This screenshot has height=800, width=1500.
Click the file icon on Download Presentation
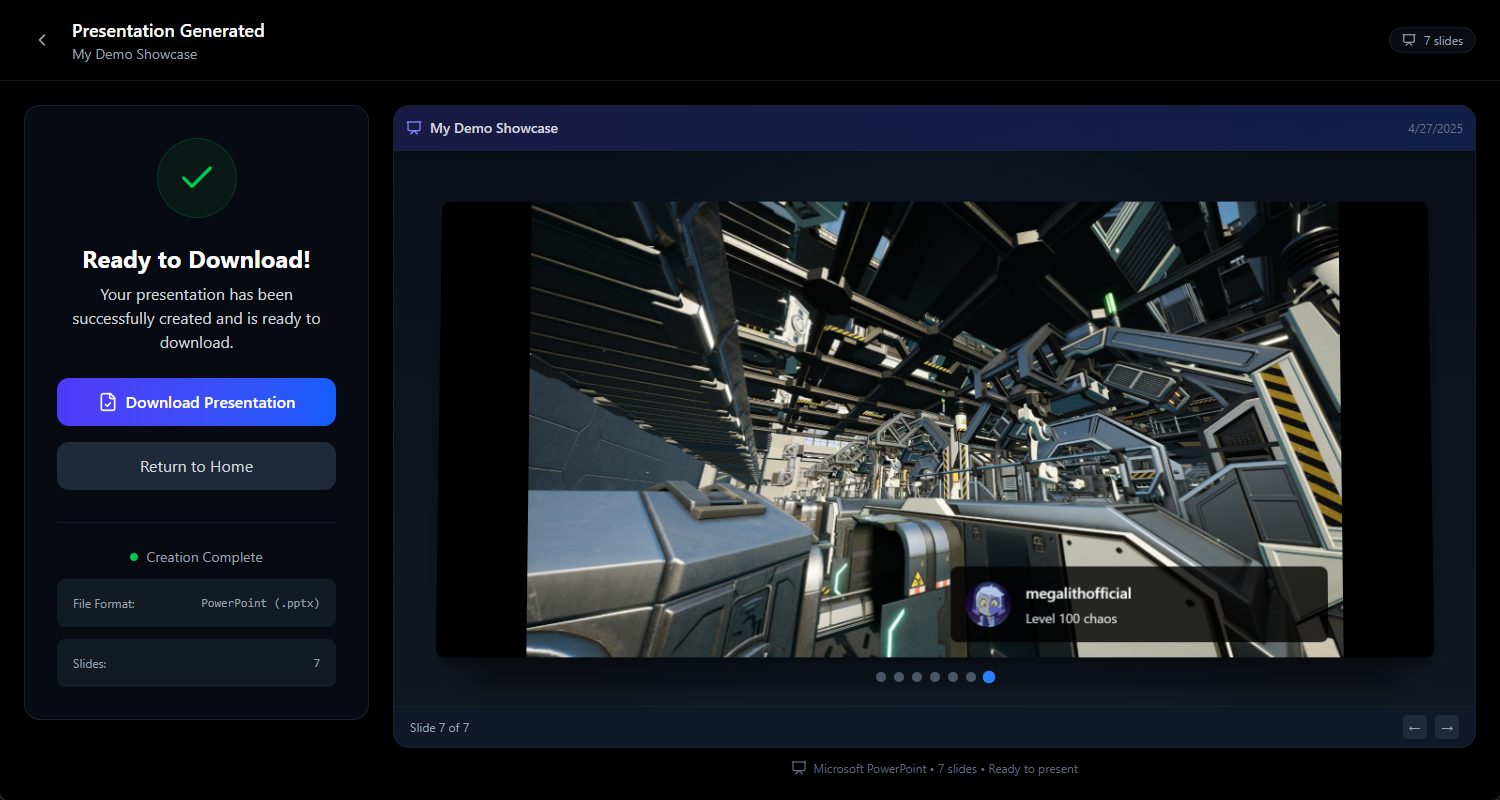(x=108, y=402)
